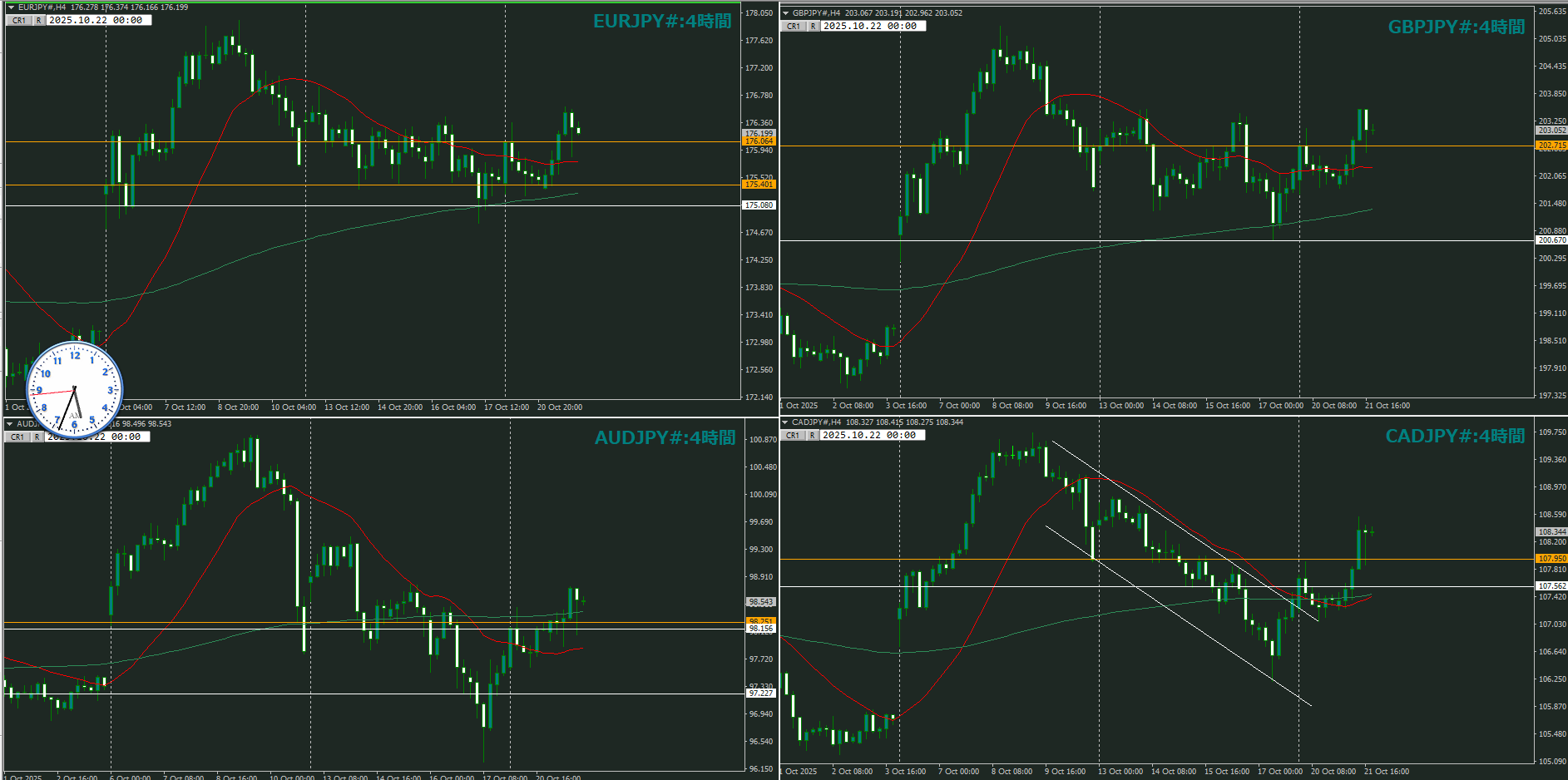Open the EURJPY chart title dropdown triangle
1568x780 pixels.
11,7
